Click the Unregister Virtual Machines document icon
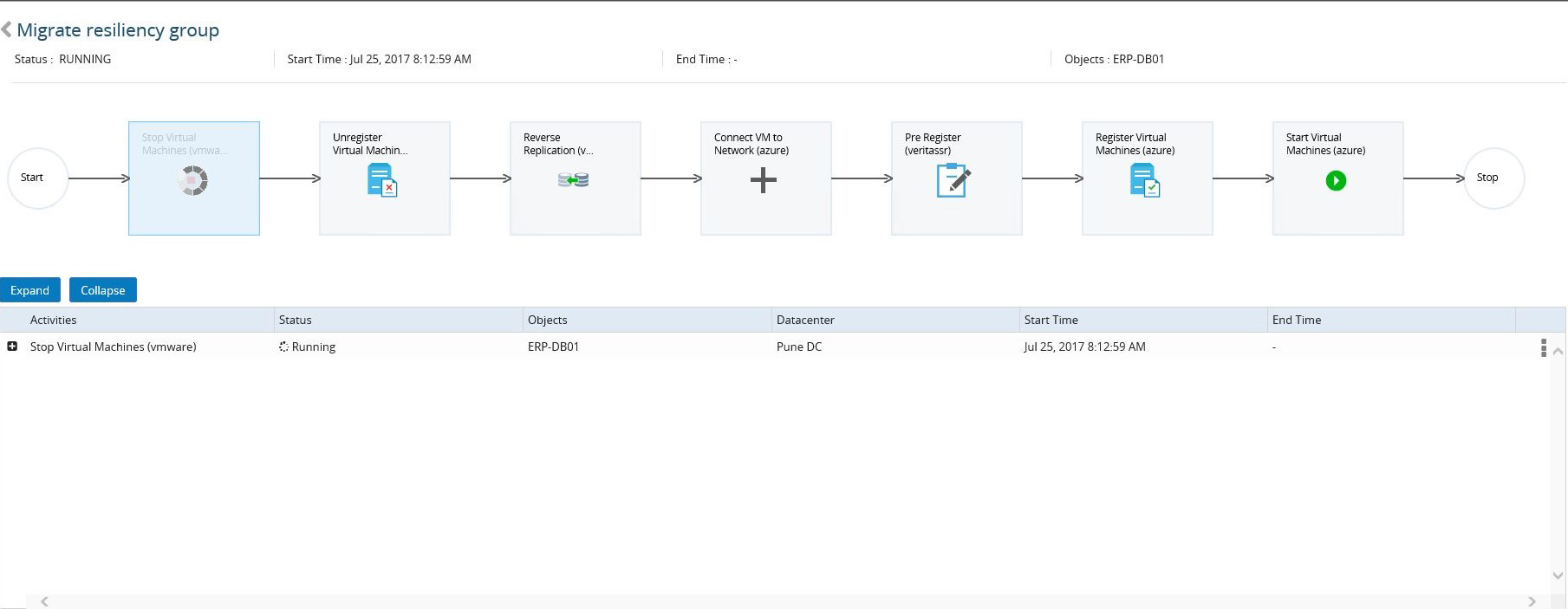This screenshot has width=1568, height=609. click(382, 180)
